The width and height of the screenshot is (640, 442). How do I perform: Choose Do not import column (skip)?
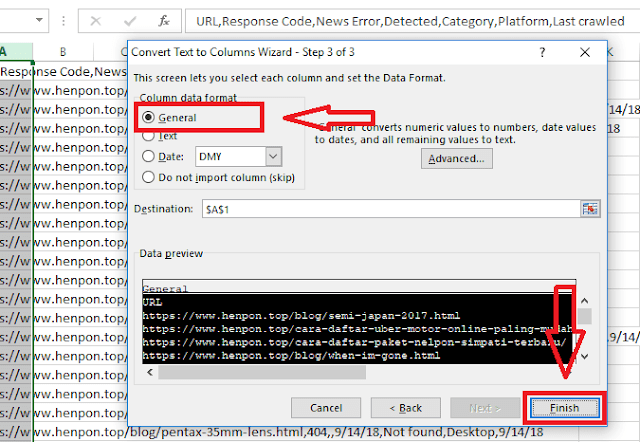218,178
